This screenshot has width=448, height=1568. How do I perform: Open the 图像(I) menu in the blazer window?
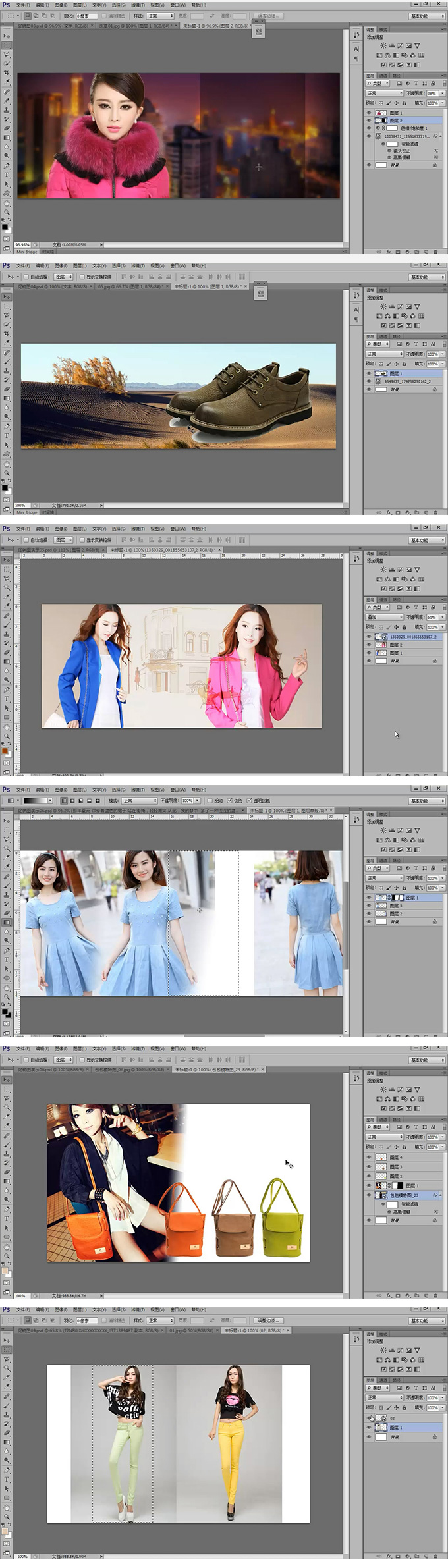pyautogui.click(x=61, y=529)
